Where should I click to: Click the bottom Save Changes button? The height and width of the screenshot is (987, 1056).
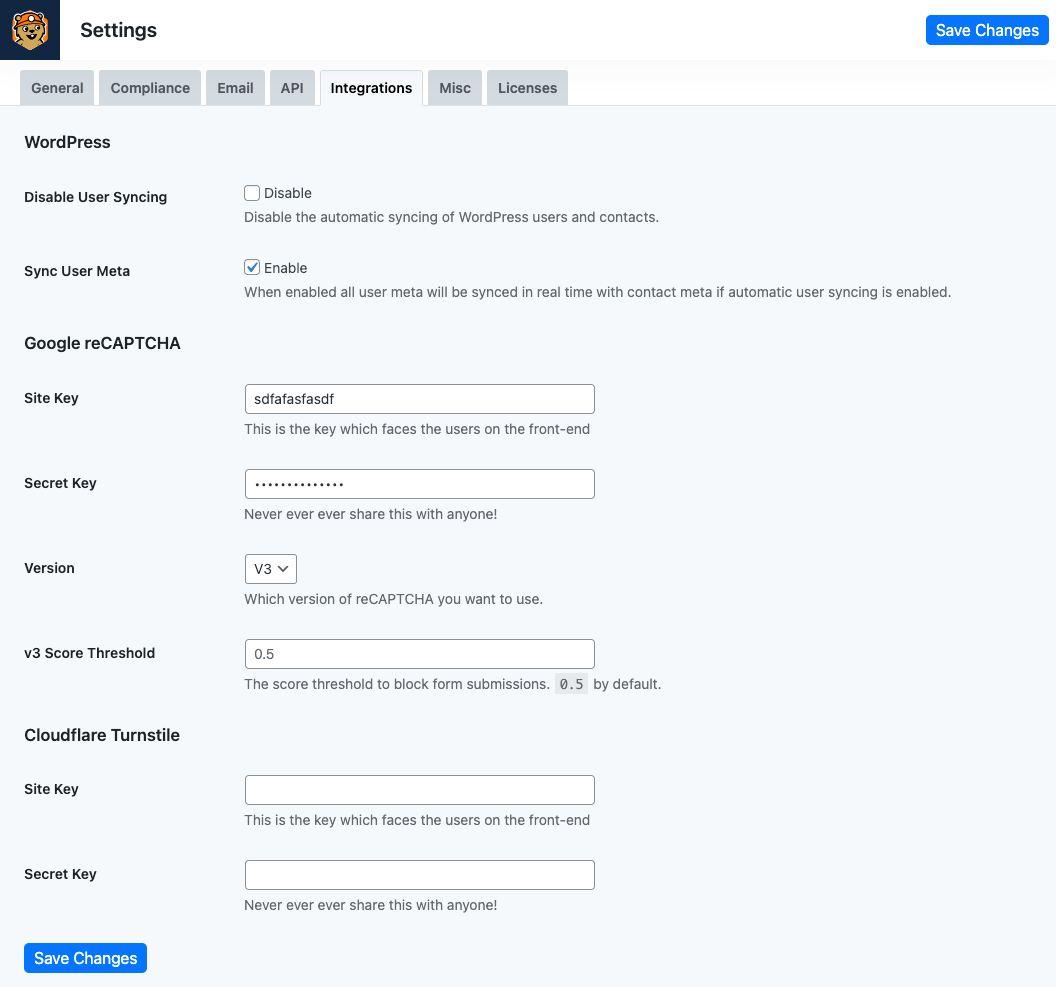click(86, 958)
